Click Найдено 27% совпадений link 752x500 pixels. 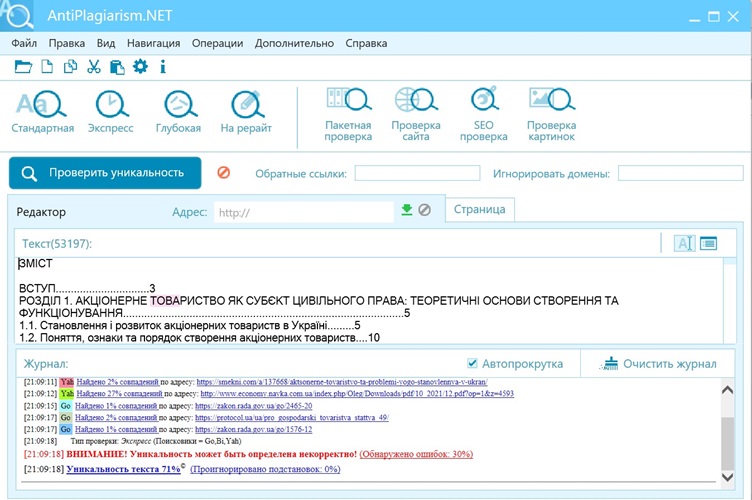coord(119,394)
